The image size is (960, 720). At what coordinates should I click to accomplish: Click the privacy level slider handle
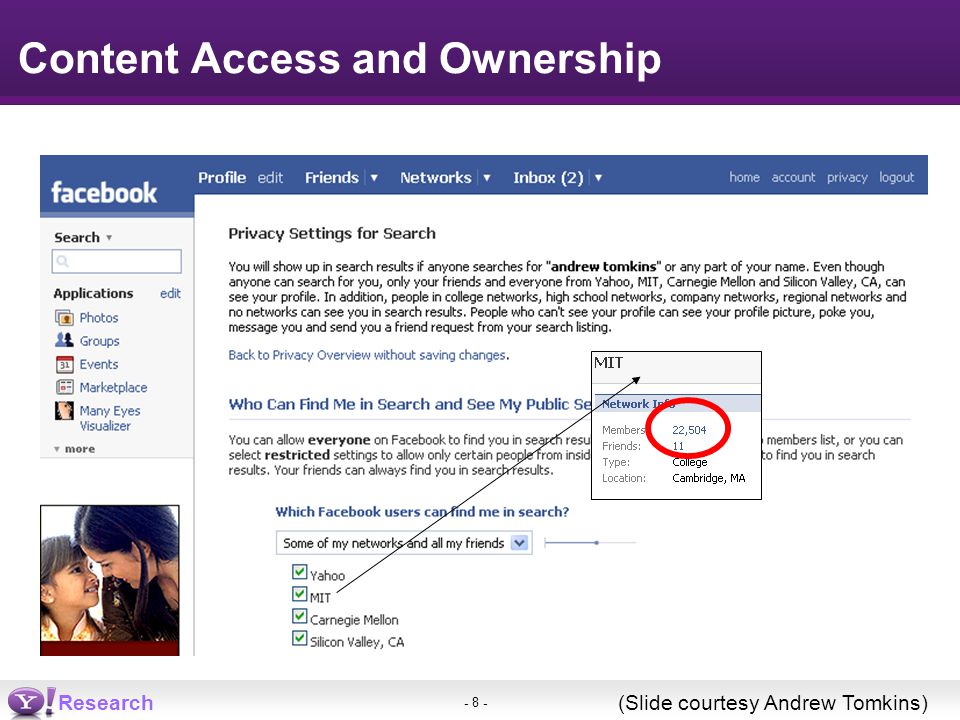(596, 542)
